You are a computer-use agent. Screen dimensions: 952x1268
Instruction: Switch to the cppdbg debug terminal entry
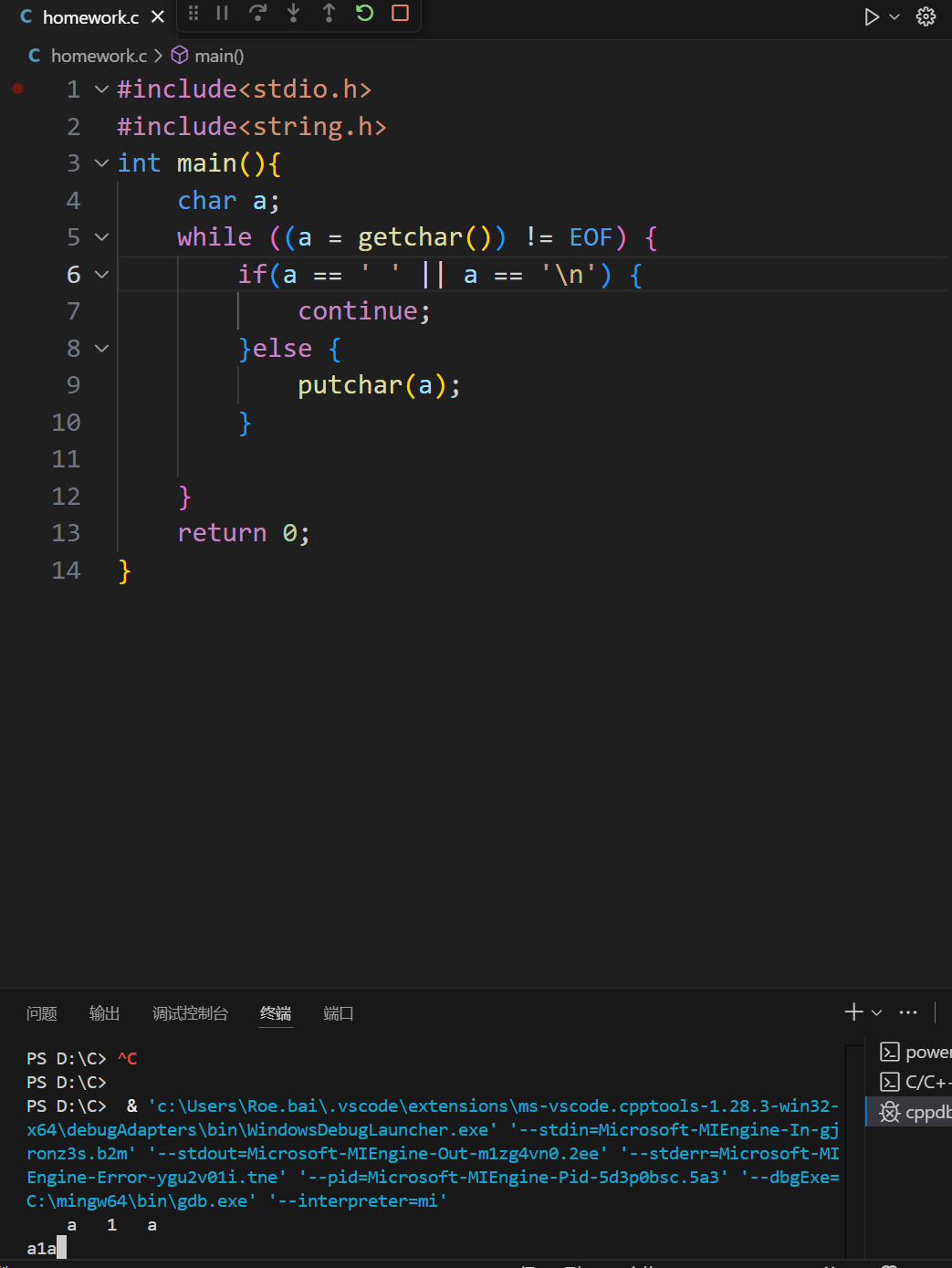(914, 1111)
